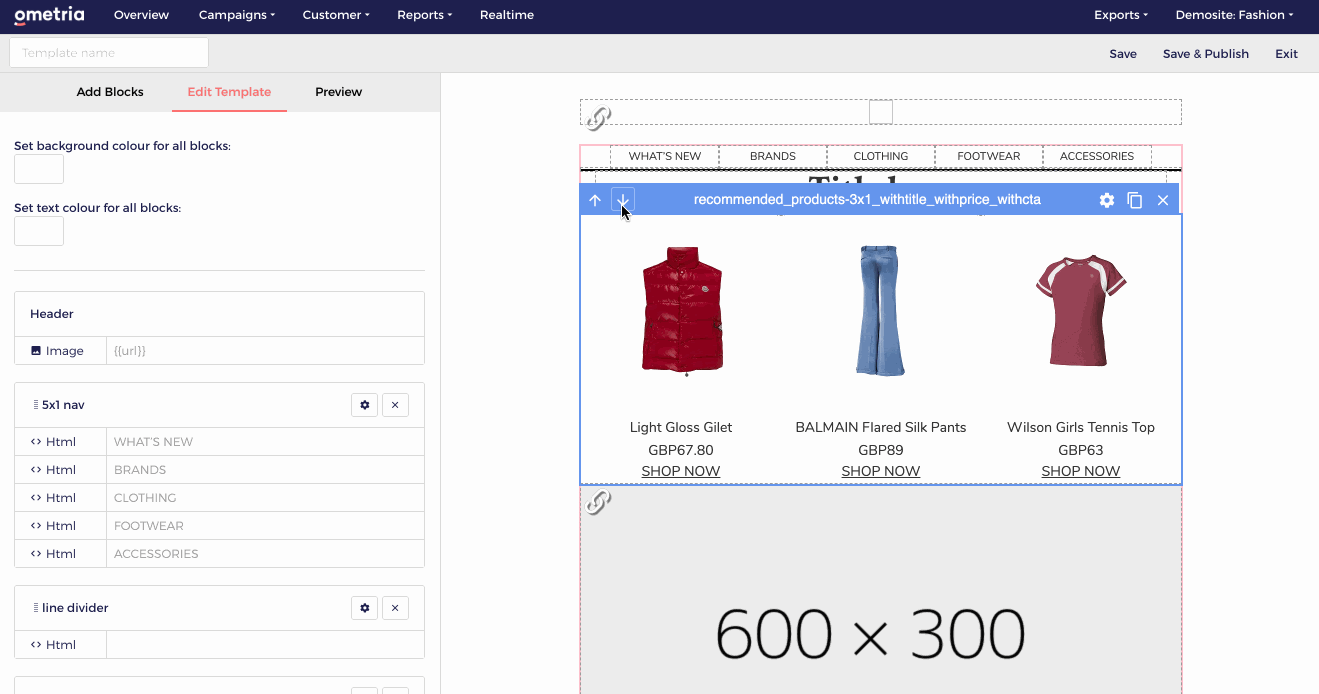Click the 600 × 300 placeholder image
1319x694 pixels.
point(881,590)
